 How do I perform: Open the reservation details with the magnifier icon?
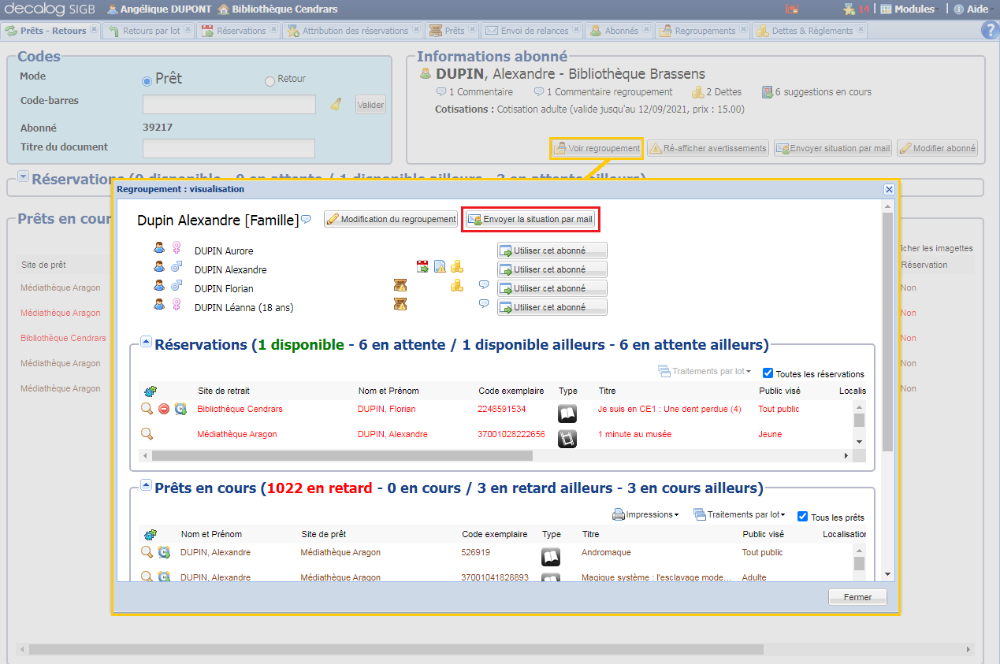(x=145, y=409)
